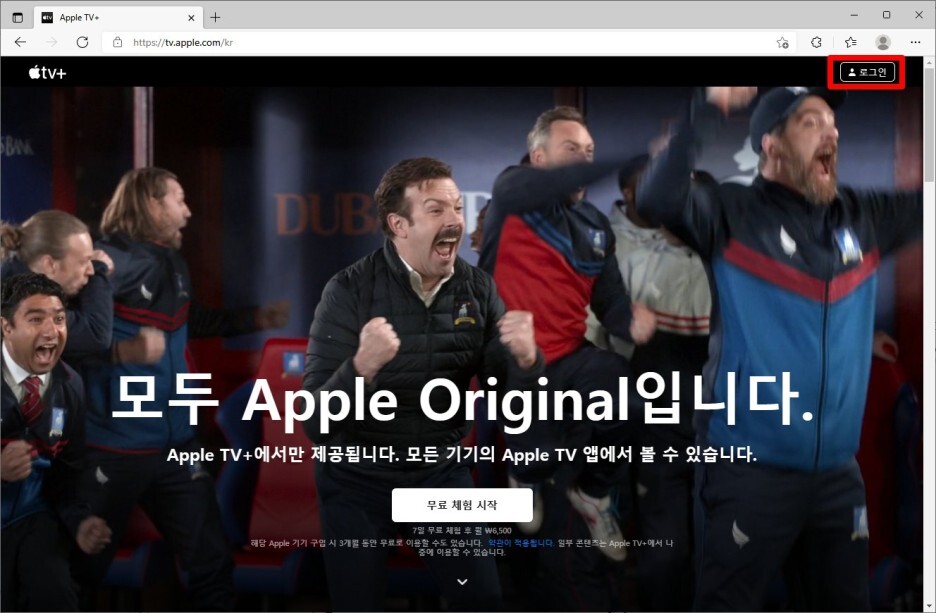Reload the page with refresh icon
The height and width of the screenshot is (613, 936).
coord(82,42)
